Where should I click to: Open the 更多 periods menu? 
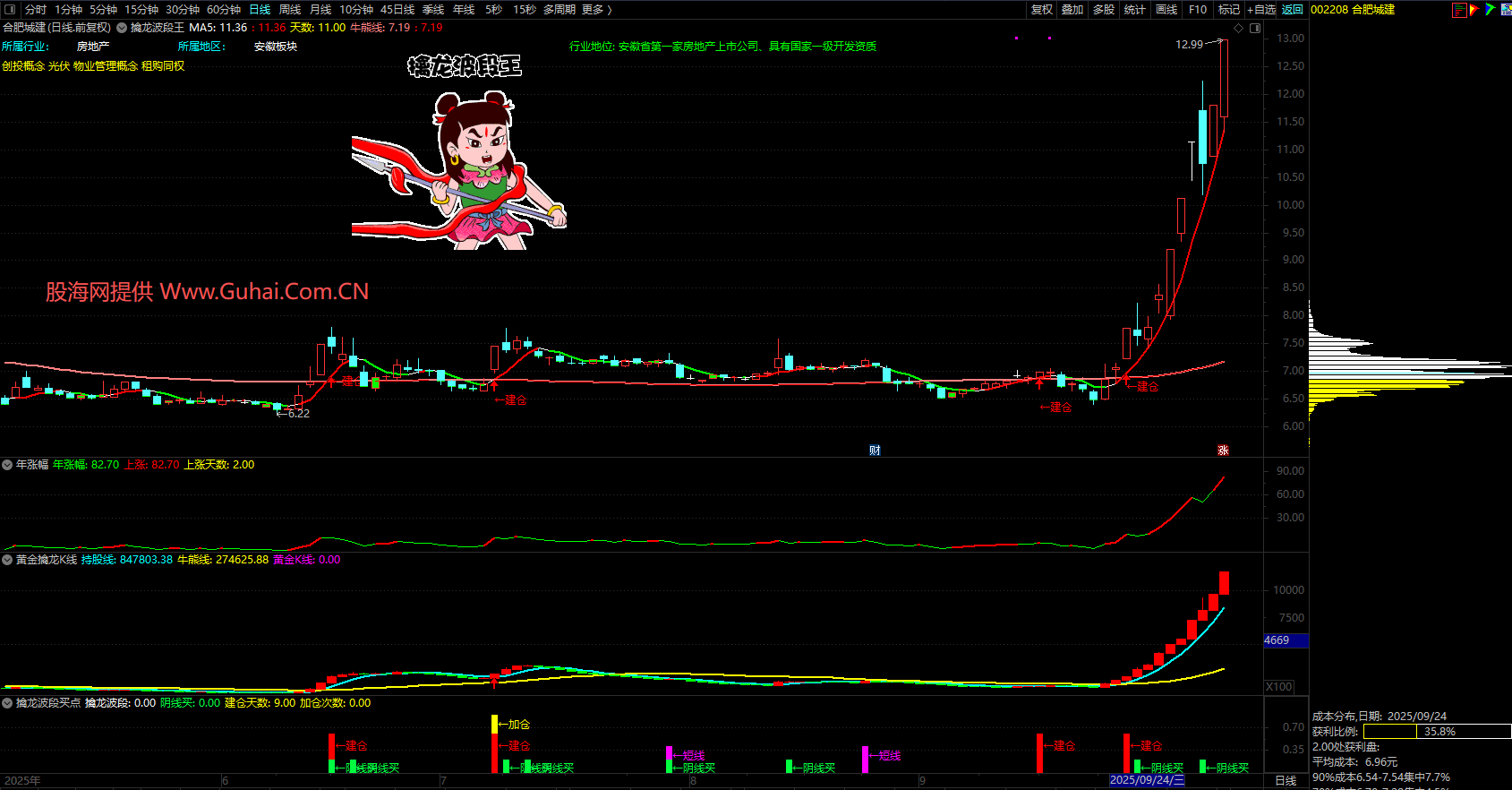click(597, 10)
